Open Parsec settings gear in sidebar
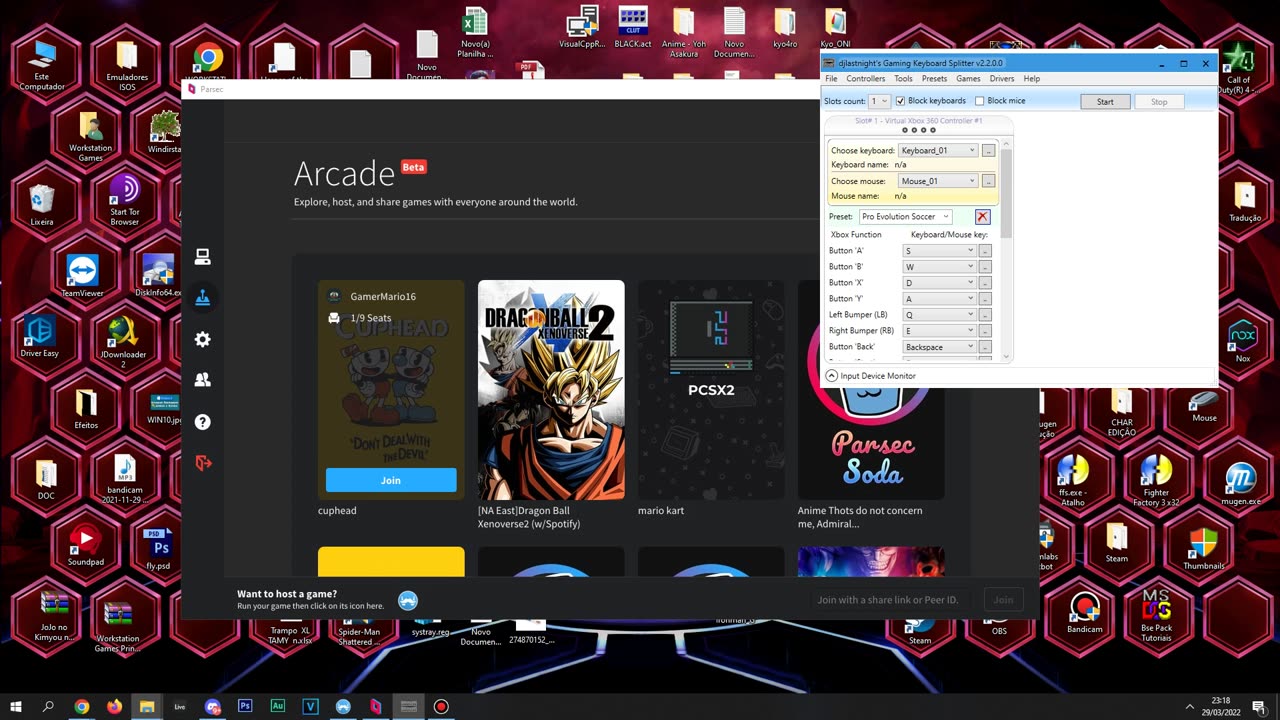1280x720 pixels. click(202, 339)
